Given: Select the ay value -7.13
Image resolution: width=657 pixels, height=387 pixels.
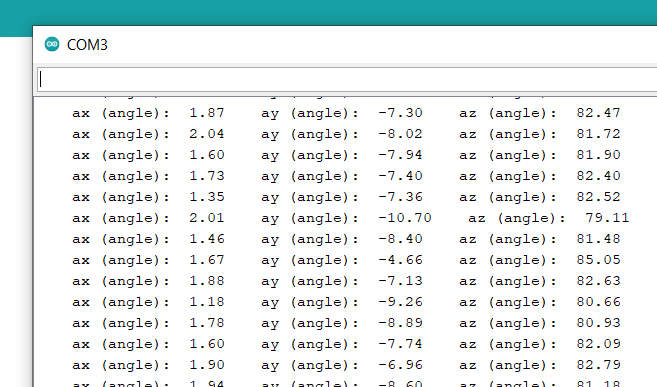Looking at the screenshot, I should (400, 281).
